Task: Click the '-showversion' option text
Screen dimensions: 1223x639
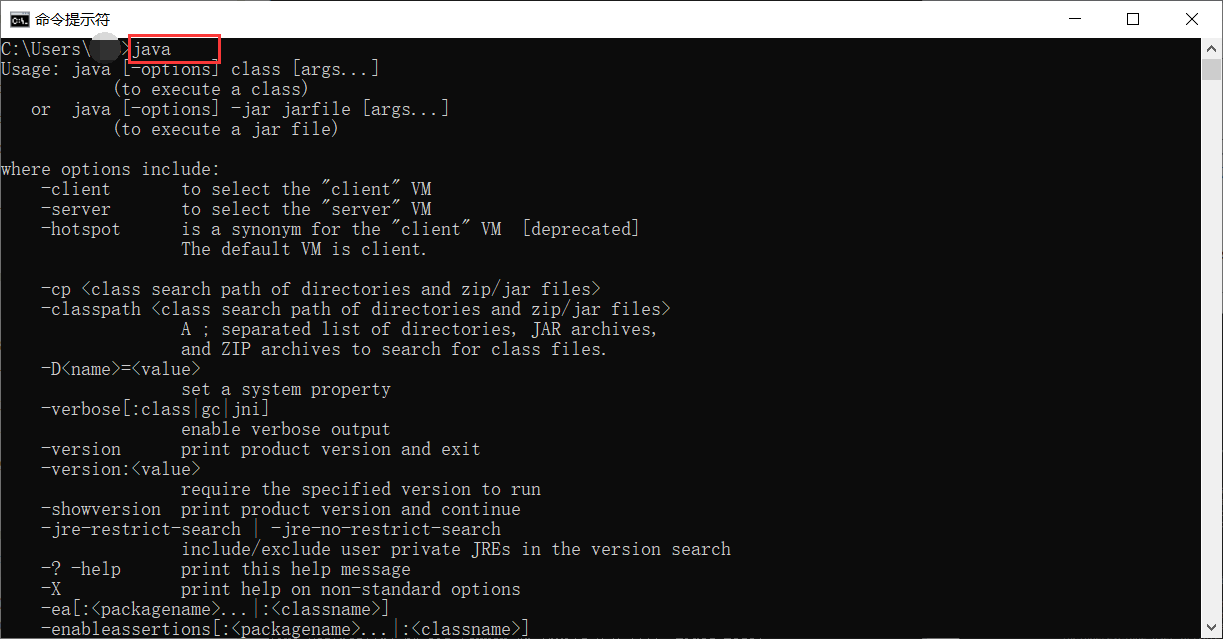Action: click(101, 509)
